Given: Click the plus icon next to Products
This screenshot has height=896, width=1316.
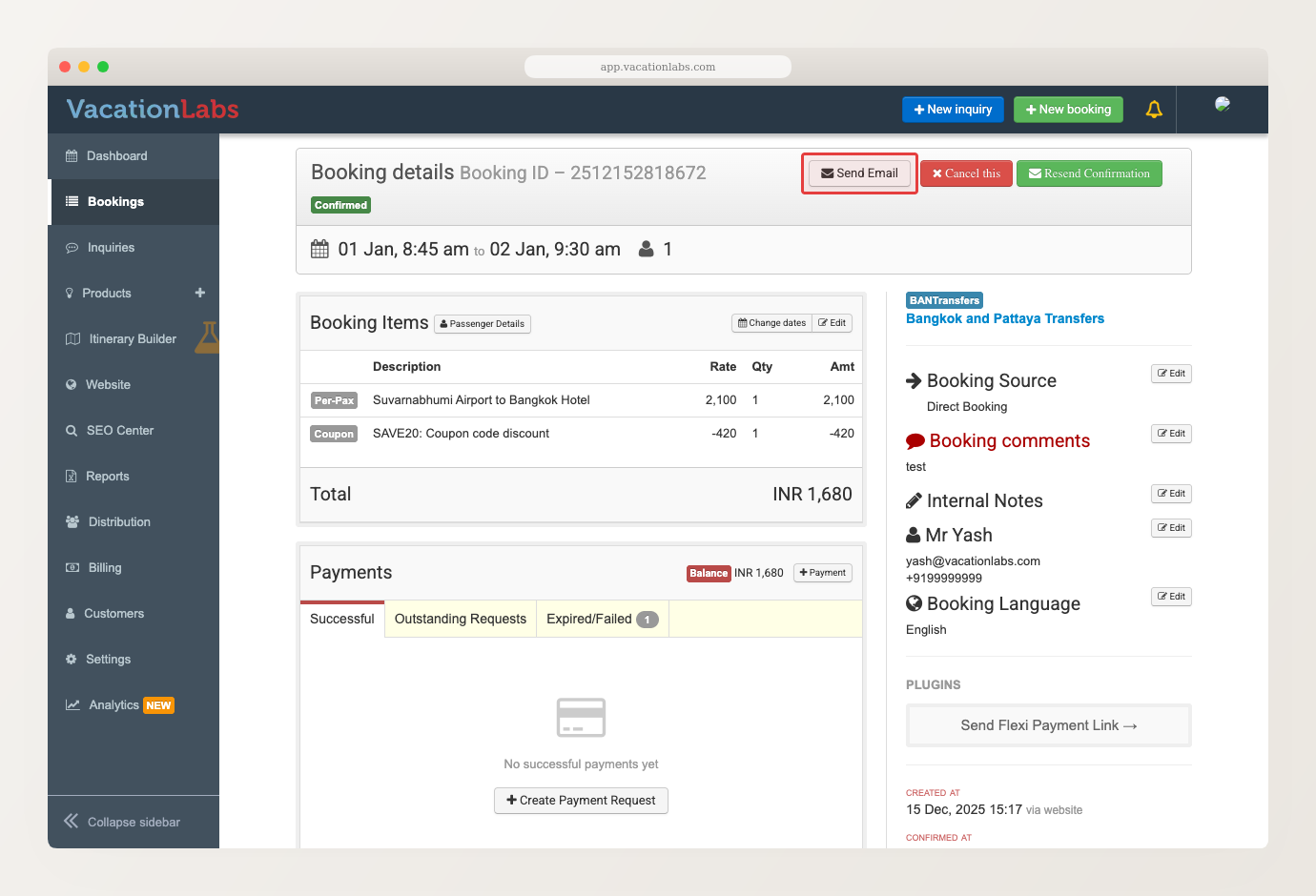Looking at the screenshot, I should (x=200, y=293).
